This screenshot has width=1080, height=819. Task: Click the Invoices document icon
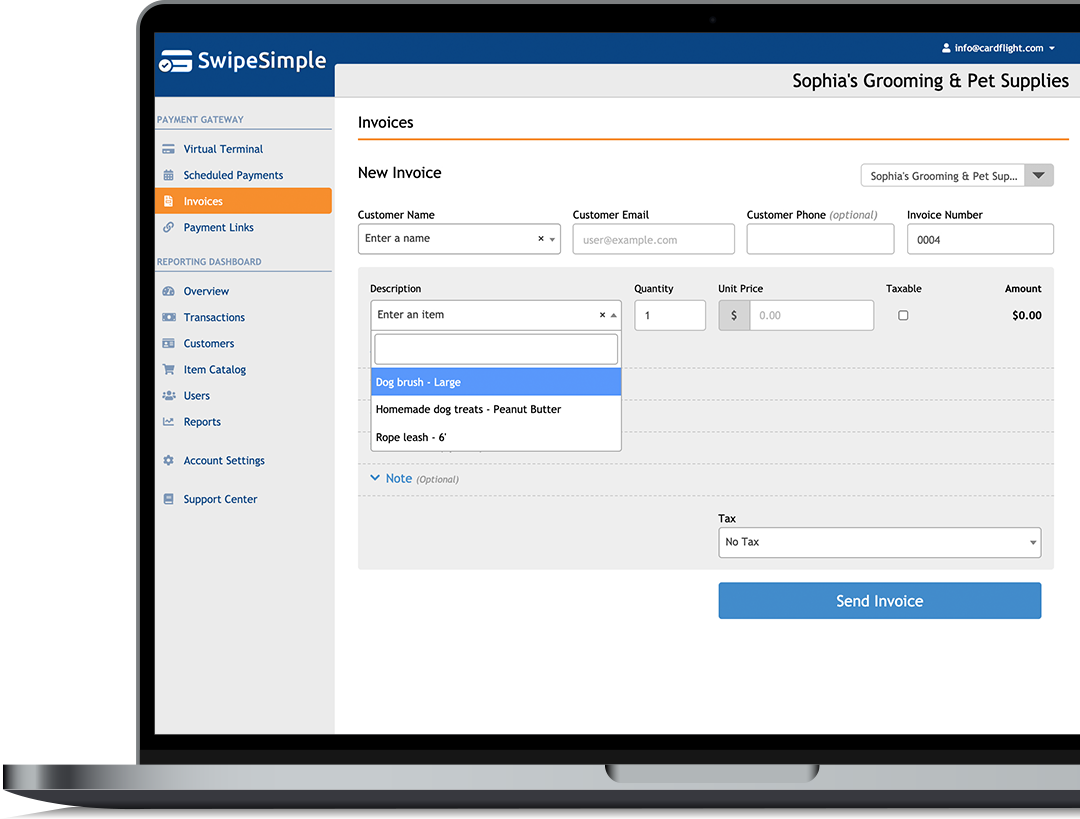(x=168, y=201)
